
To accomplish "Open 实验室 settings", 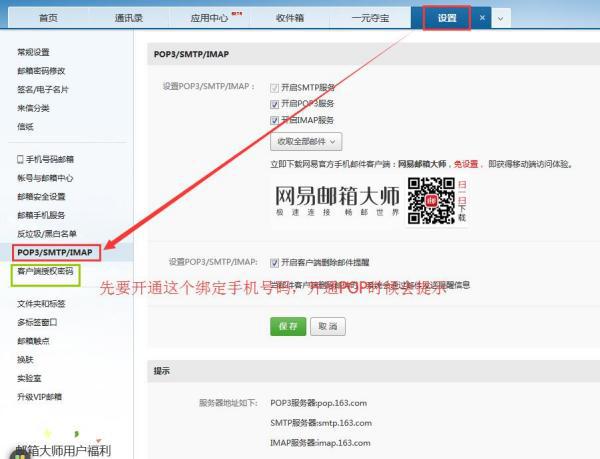I will (29, 378).
